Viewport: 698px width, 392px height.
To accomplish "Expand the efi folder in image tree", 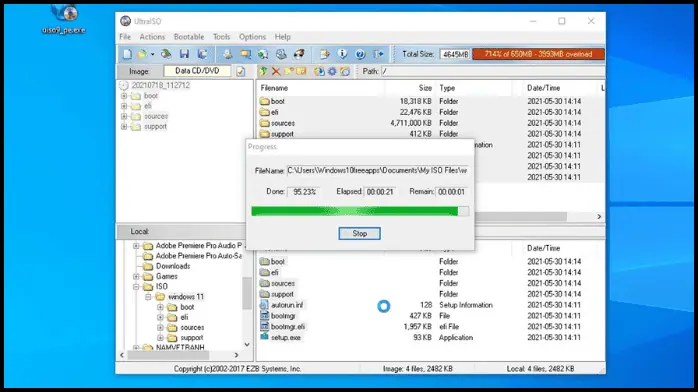I will 124,106.
